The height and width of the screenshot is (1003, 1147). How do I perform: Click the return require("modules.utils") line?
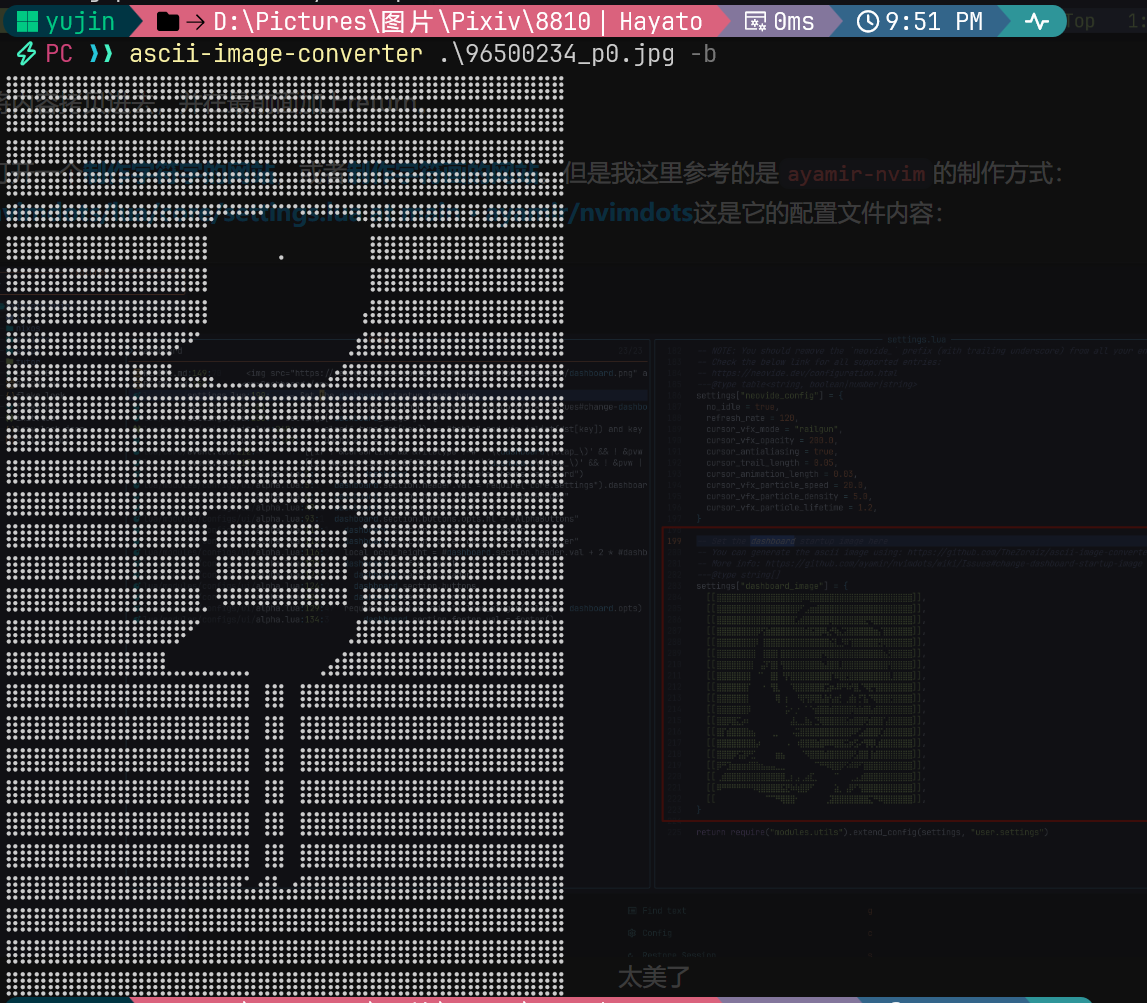[x=872, y=832]
